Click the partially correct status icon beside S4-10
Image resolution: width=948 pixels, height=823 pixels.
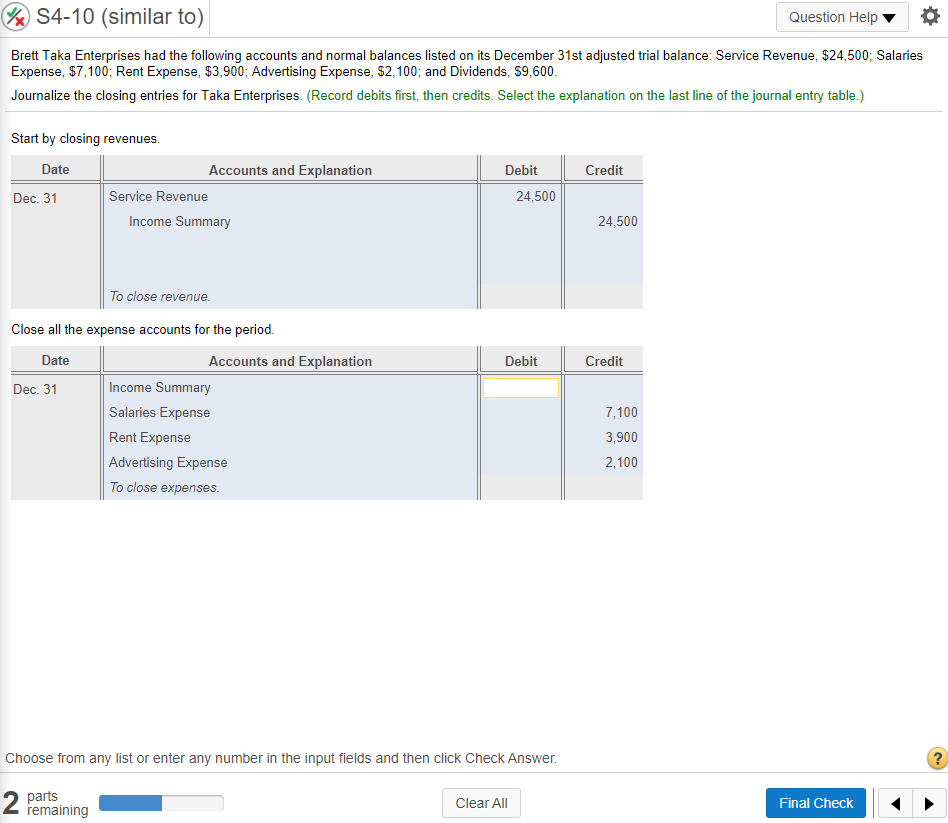16,16
